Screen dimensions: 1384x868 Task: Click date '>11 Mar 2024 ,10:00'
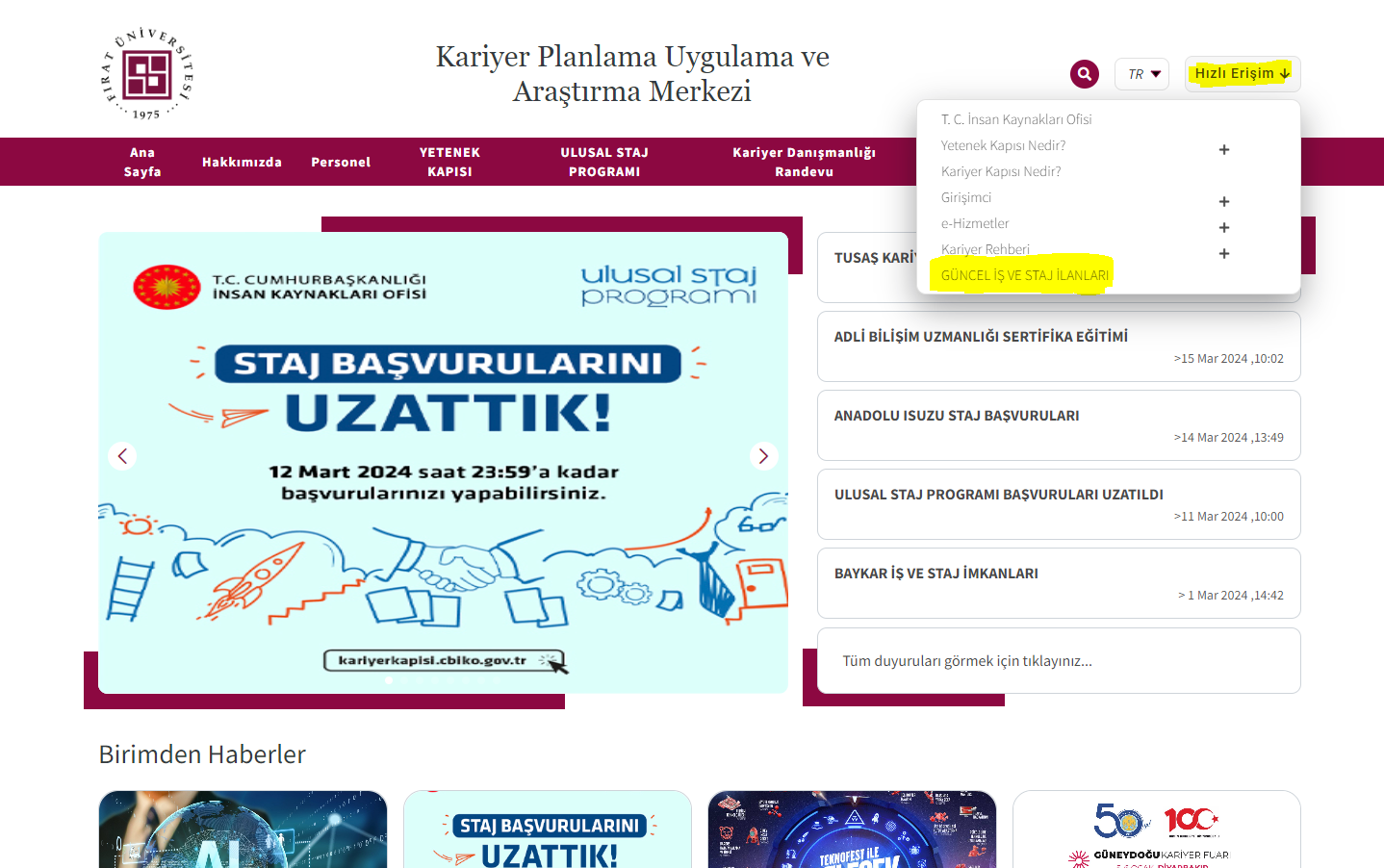[x=1229, y=517]
